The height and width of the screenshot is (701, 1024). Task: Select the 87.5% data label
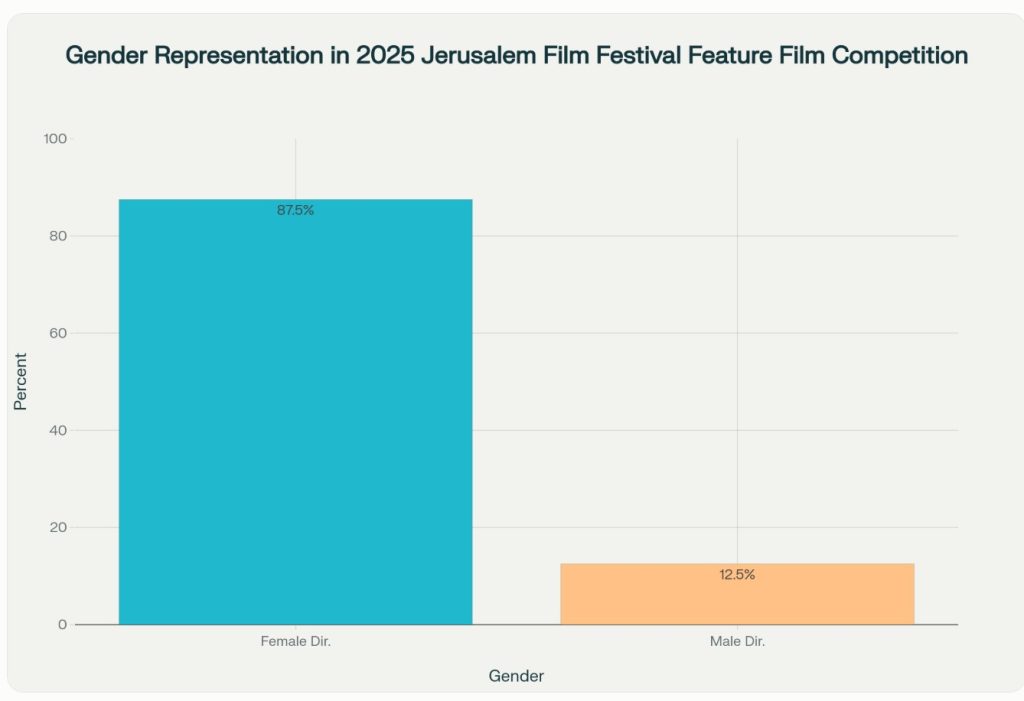[295, 210]
